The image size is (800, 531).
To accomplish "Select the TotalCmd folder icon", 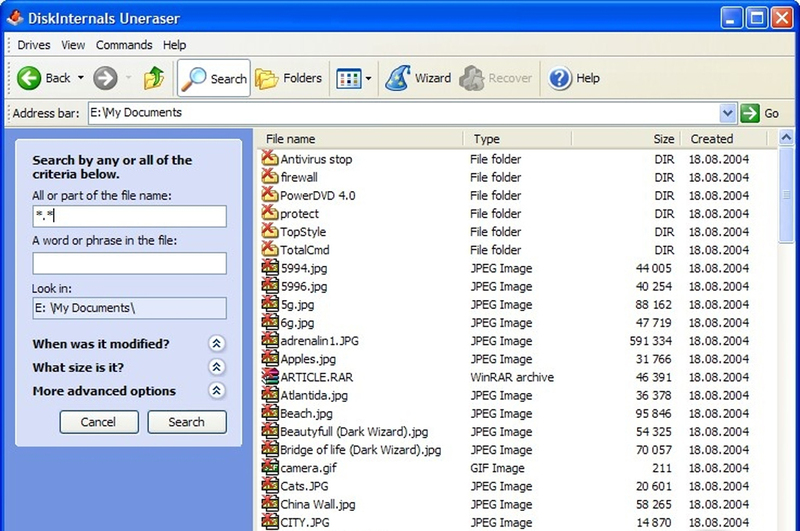I will click(x=270, y=249).
